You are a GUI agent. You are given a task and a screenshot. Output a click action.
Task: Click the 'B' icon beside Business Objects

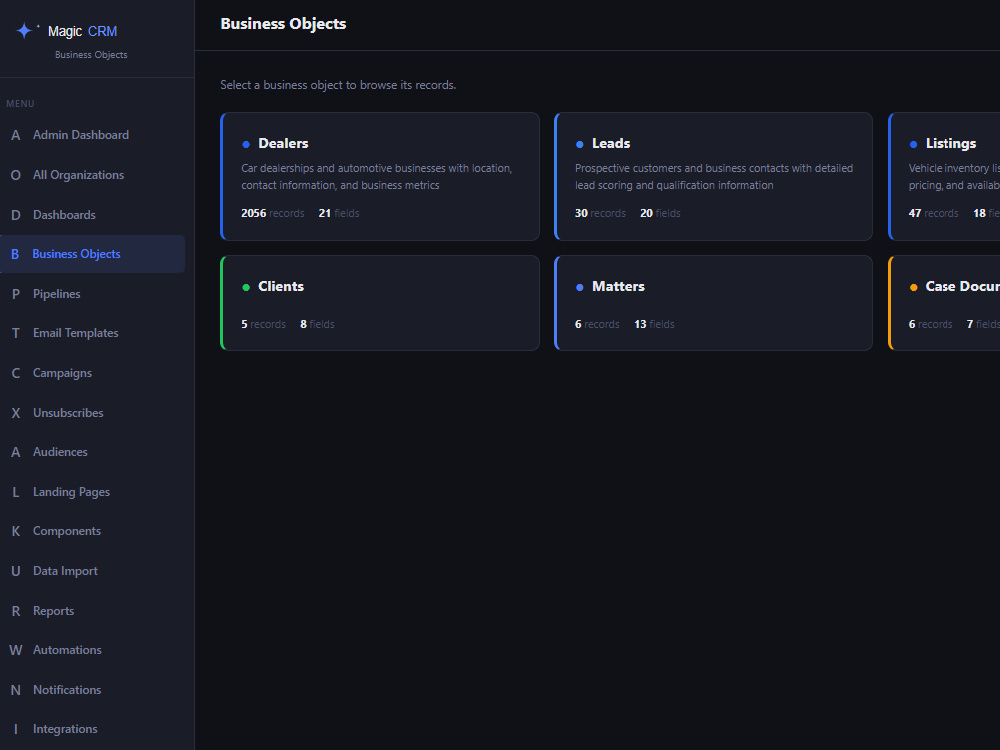point(15,254)
